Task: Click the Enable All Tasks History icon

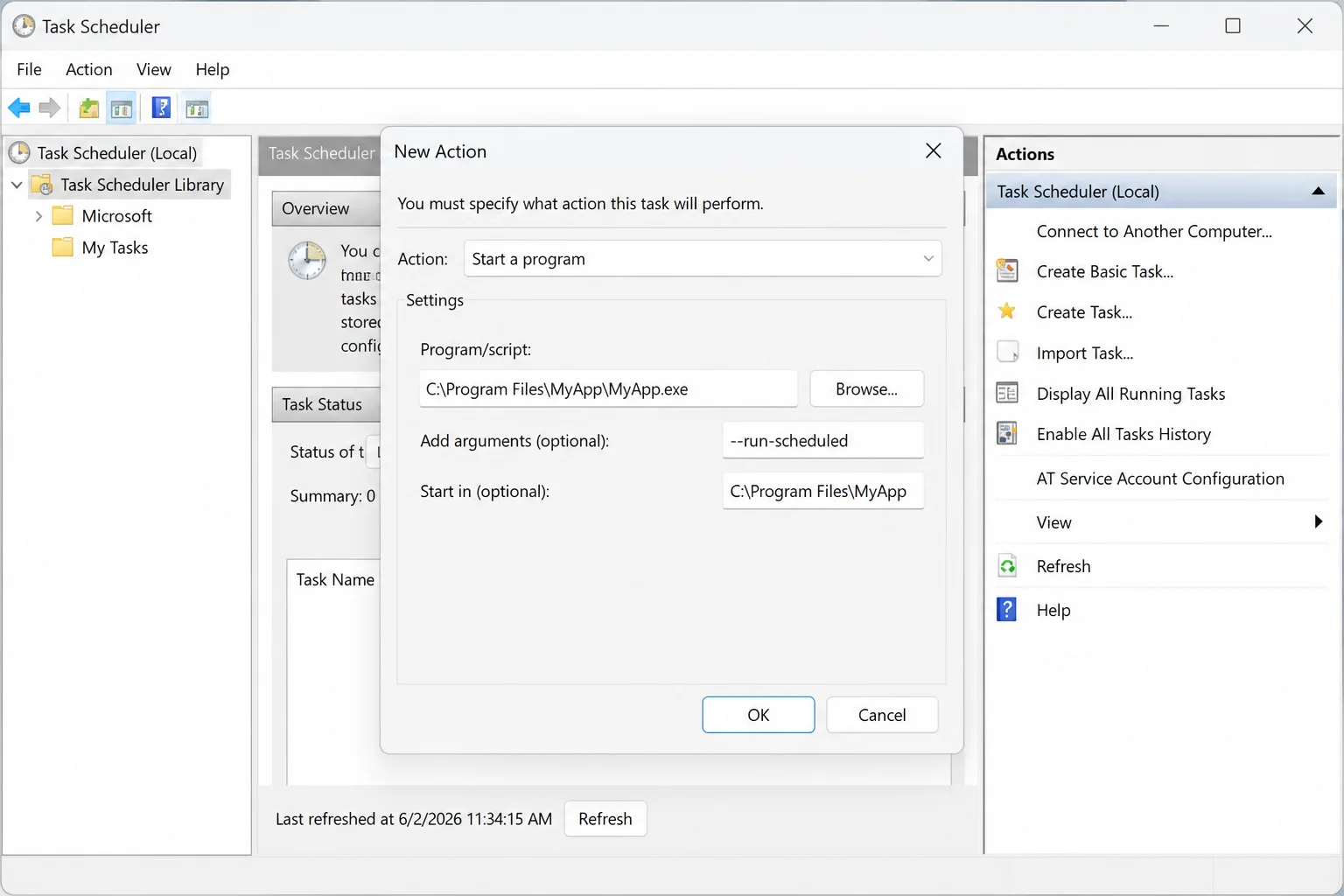Action: coord(1007,433)
